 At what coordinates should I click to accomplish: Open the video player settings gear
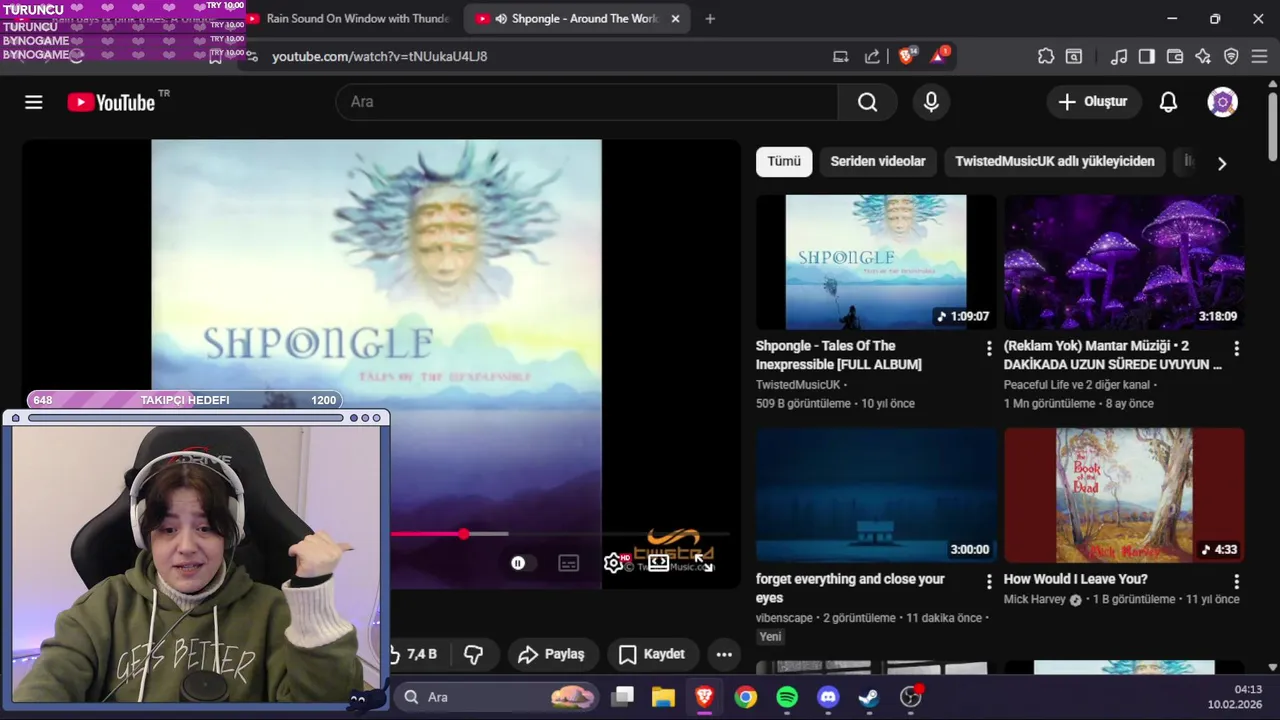point(614,563)
